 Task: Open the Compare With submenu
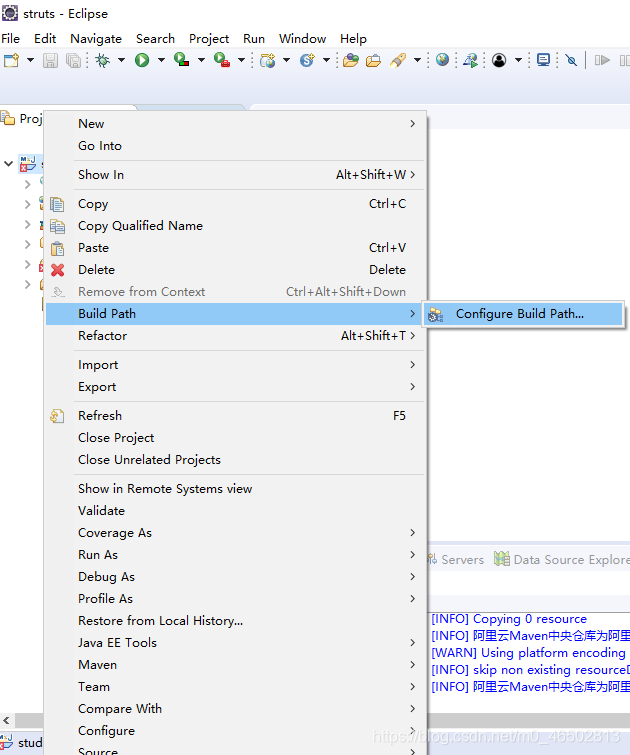pos(235,709)
